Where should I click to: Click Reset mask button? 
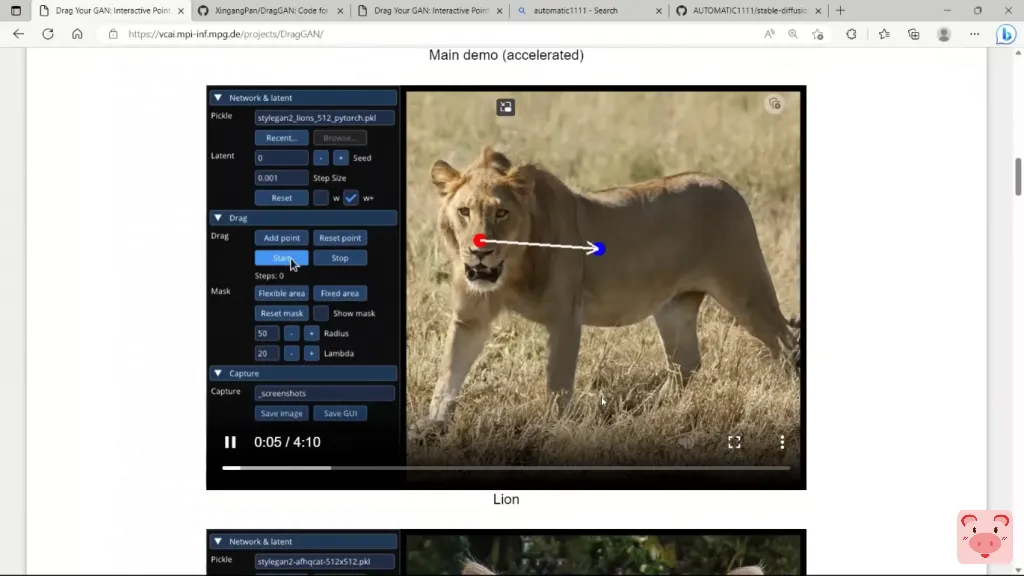[281, 313]
